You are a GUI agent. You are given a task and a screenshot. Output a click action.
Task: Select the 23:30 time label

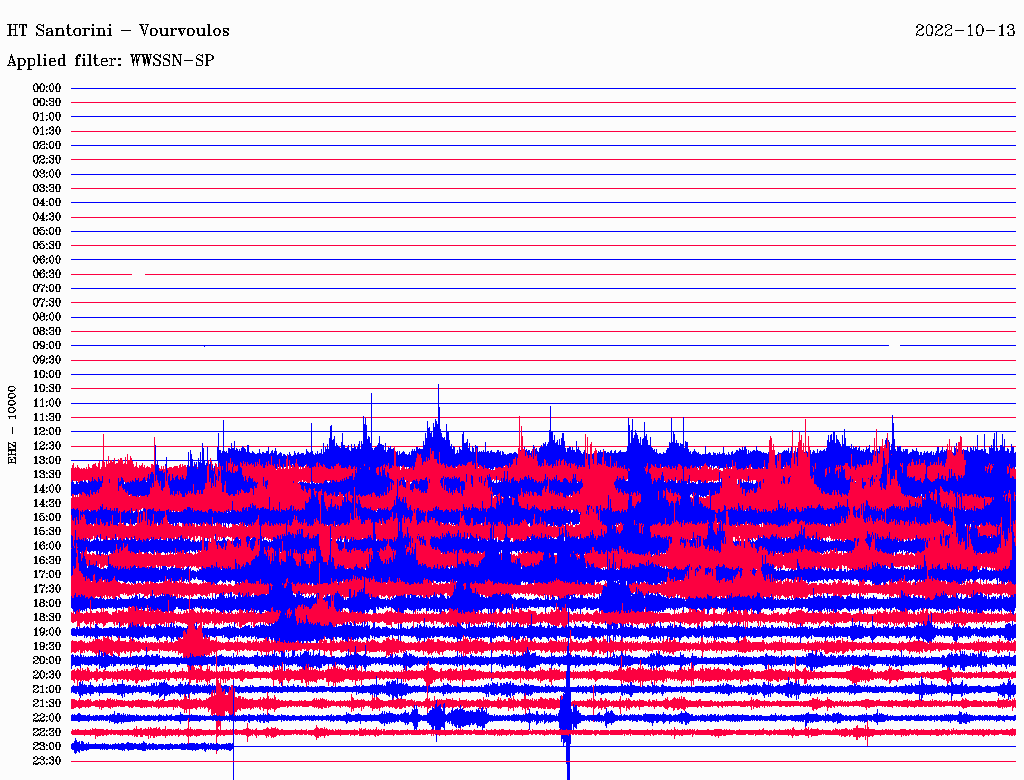(x=47, y=761)
